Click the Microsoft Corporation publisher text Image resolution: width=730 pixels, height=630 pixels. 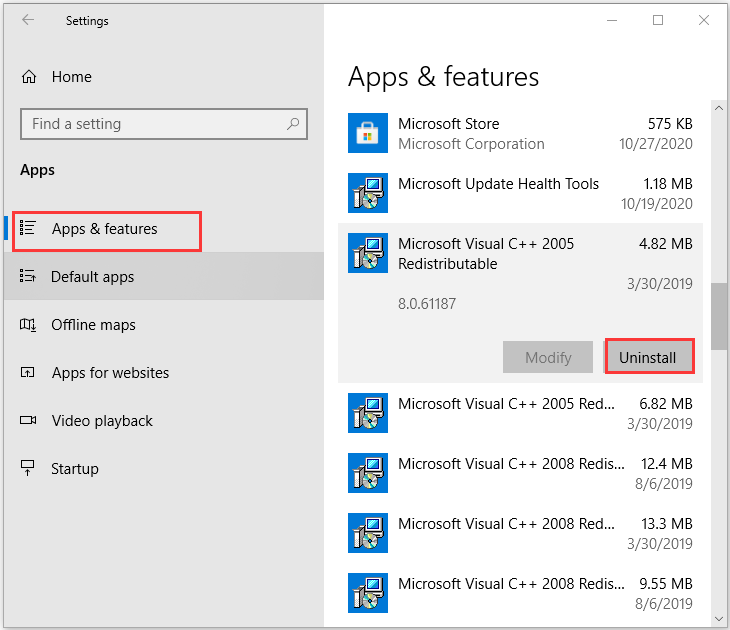pos(471,144)
